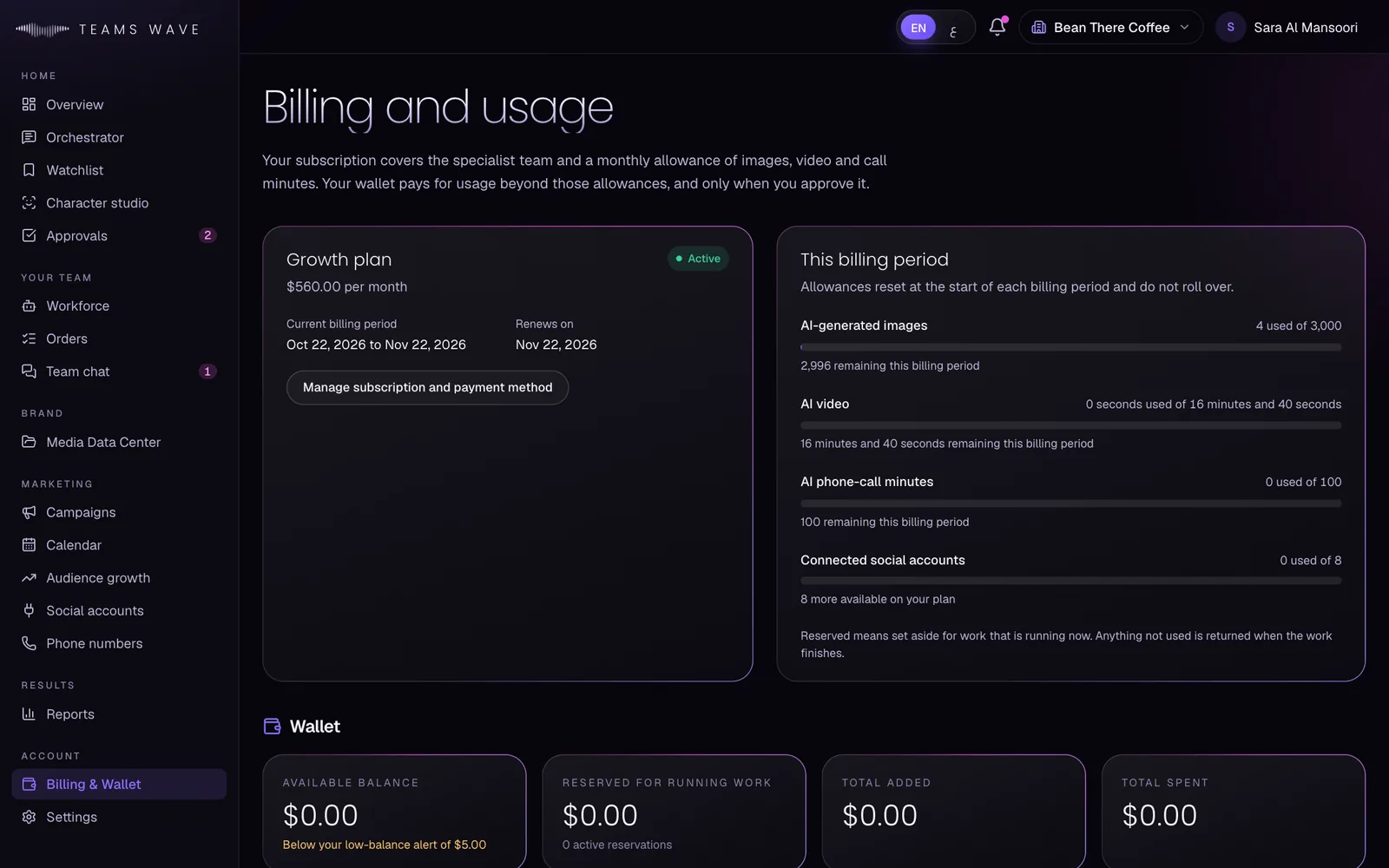1389x868 pixels.
Task: Click the Overview grid icon
Action: tap(29, 104)
